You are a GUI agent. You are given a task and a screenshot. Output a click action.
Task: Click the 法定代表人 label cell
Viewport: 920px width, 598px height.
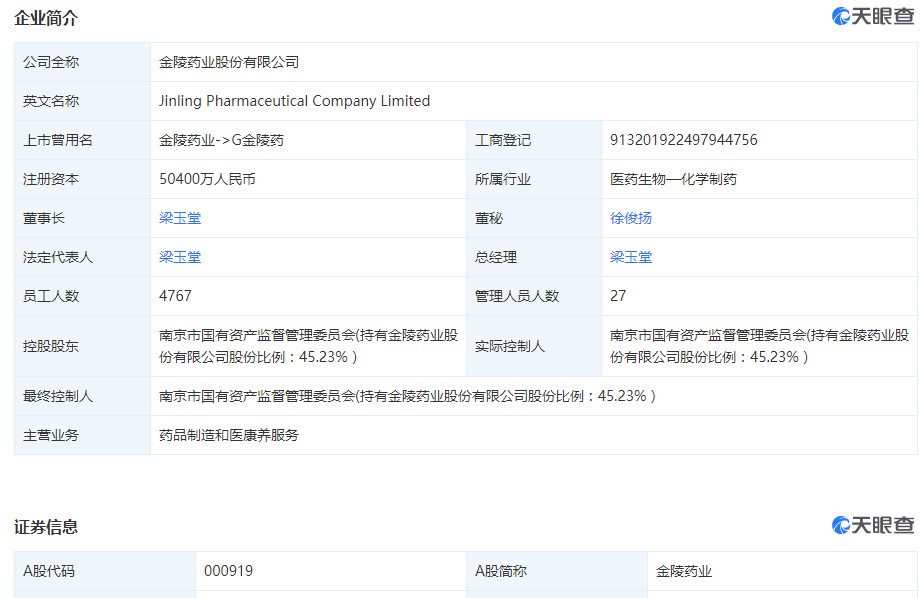[x=82, y=257]
